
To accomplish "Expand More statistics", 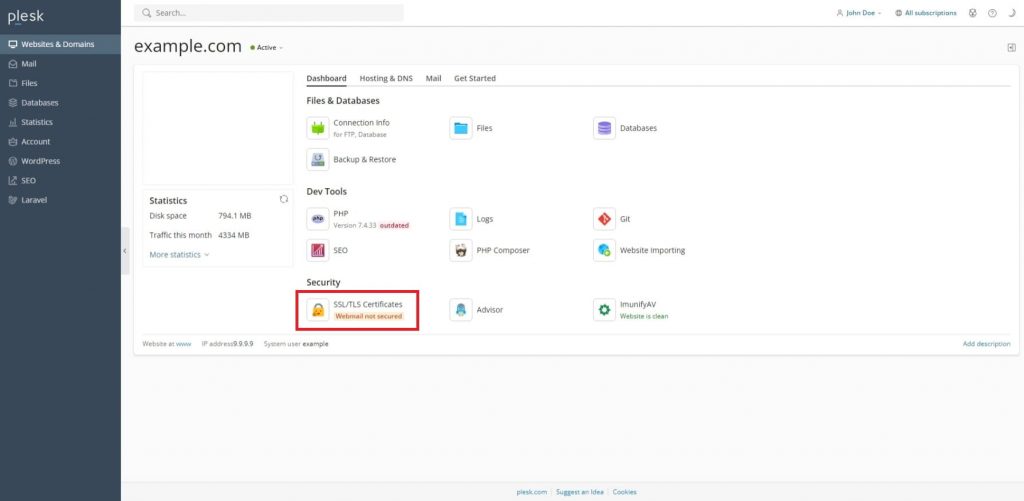I will [x=180, y=255].
